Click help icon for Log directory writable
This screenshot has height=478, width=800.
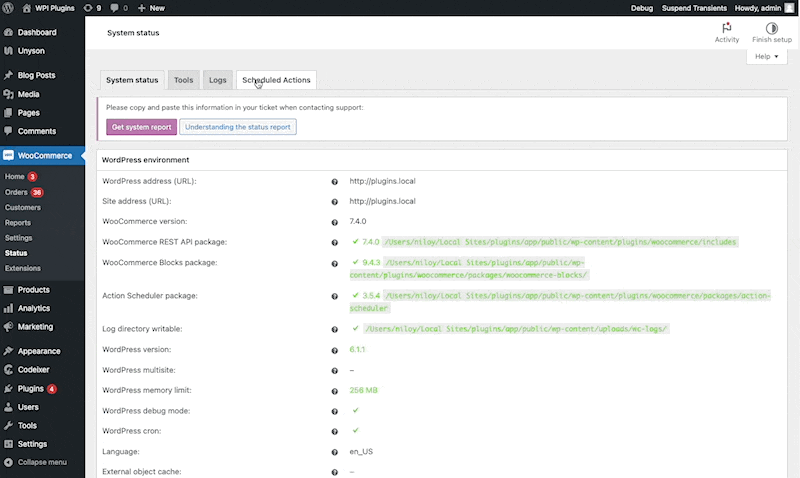point(335,329)
